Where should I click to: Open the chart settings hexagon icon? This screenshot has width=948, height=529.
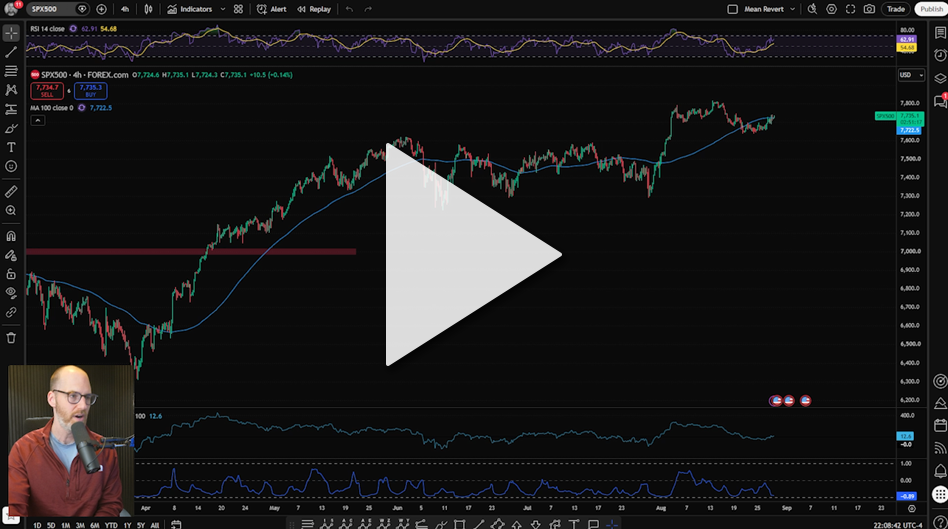coord(831,9)
